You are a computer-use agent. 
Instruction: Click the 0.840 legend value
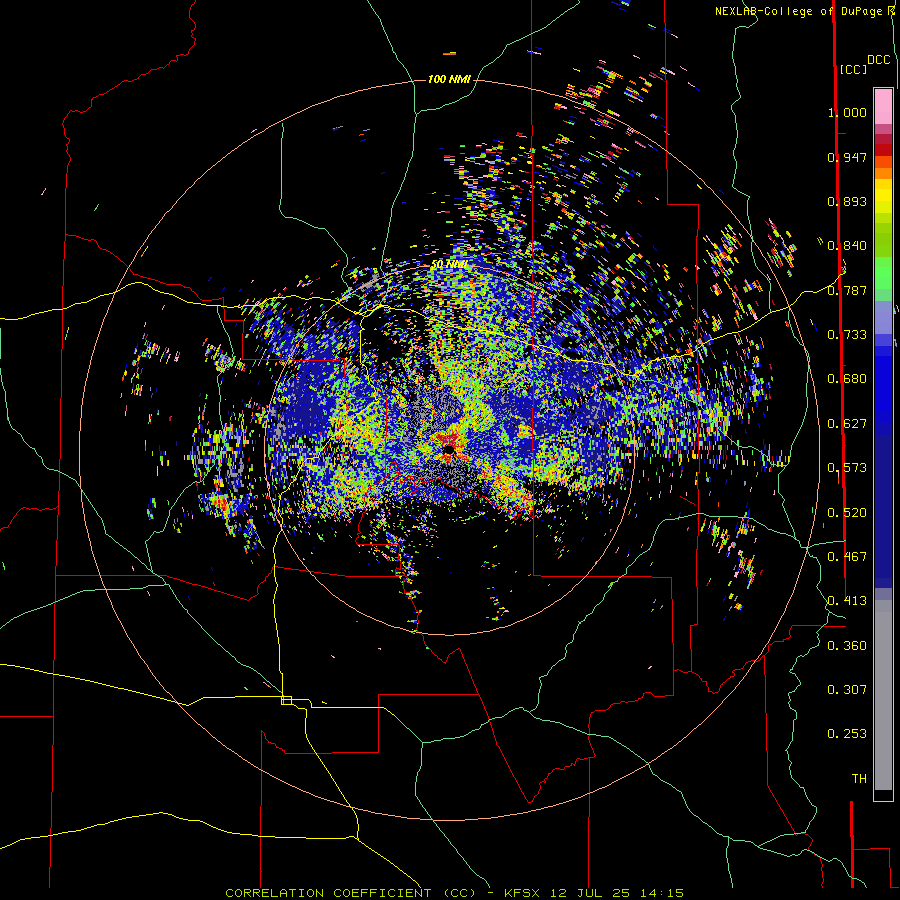[x=847, y=246]
